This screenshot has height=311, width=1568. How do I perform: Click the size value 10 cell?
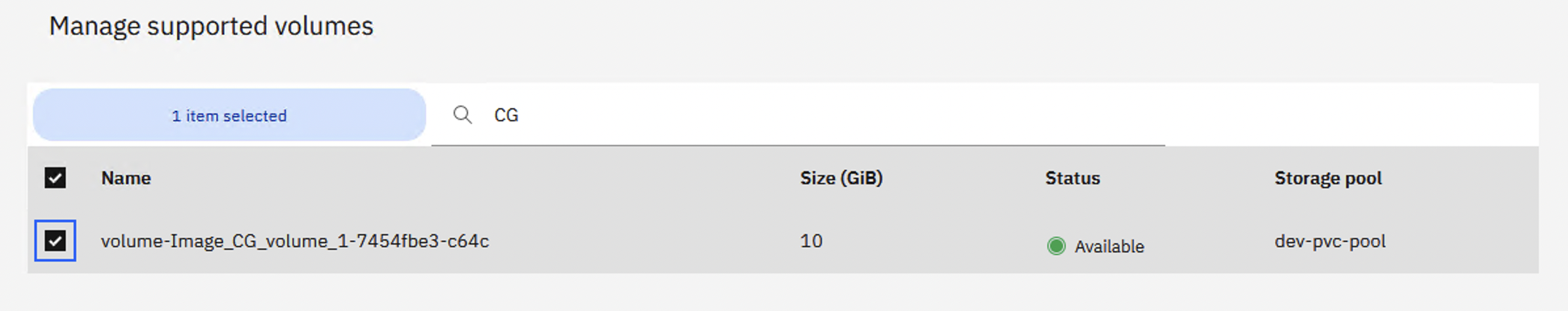pos(811,241)
